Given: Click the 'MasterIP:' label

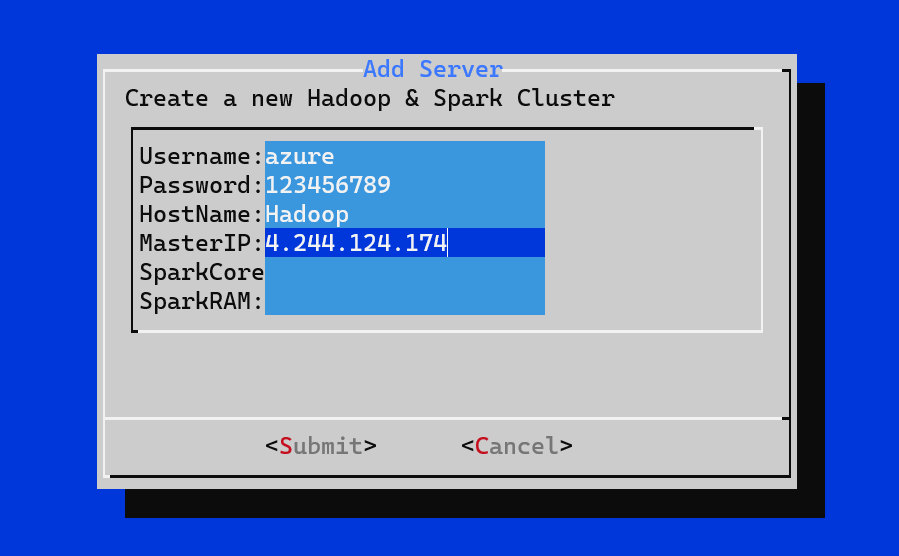Looking at the screenshot, I should pyautogui.click(x=201, y=242).
